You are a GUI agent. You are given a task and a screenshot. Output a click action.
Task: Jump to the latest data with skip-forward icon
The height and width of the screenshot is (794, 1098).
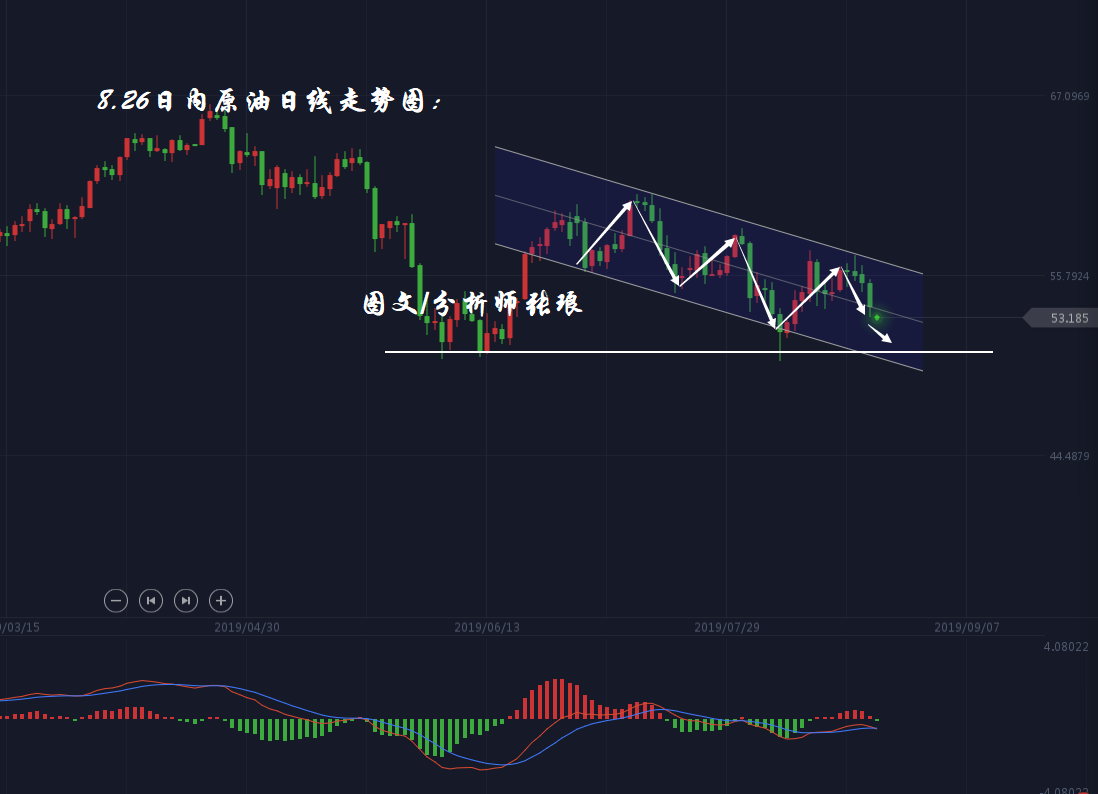[186, 601]
